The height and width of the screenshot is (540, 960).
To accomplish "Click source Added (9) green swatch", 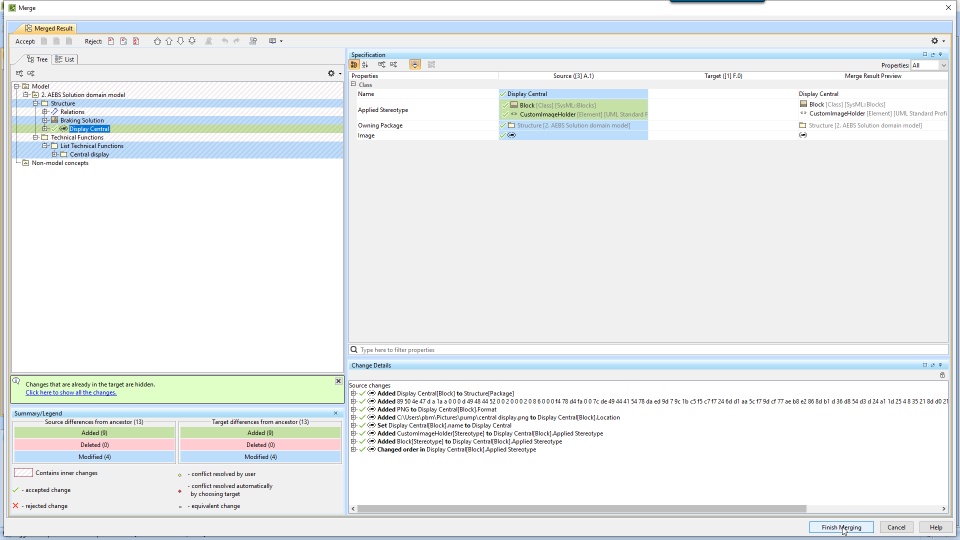I will [94, 433].
